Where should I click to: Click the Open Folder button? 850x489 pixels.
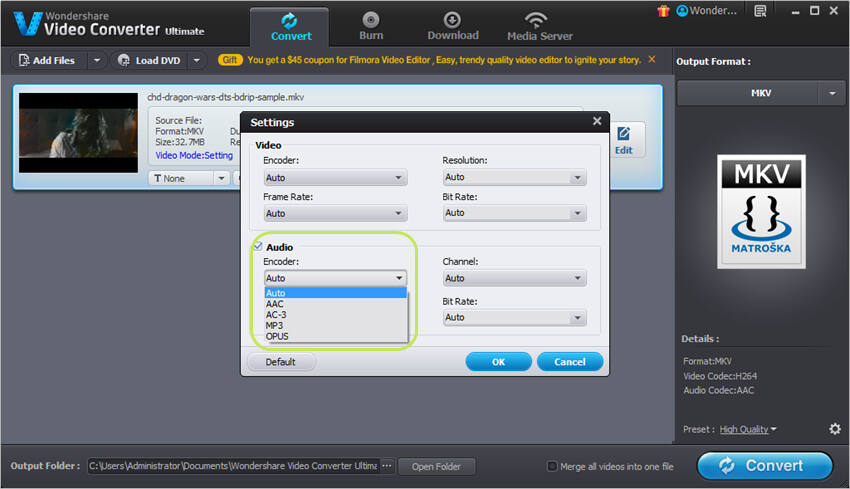click(x=436, y=466)
